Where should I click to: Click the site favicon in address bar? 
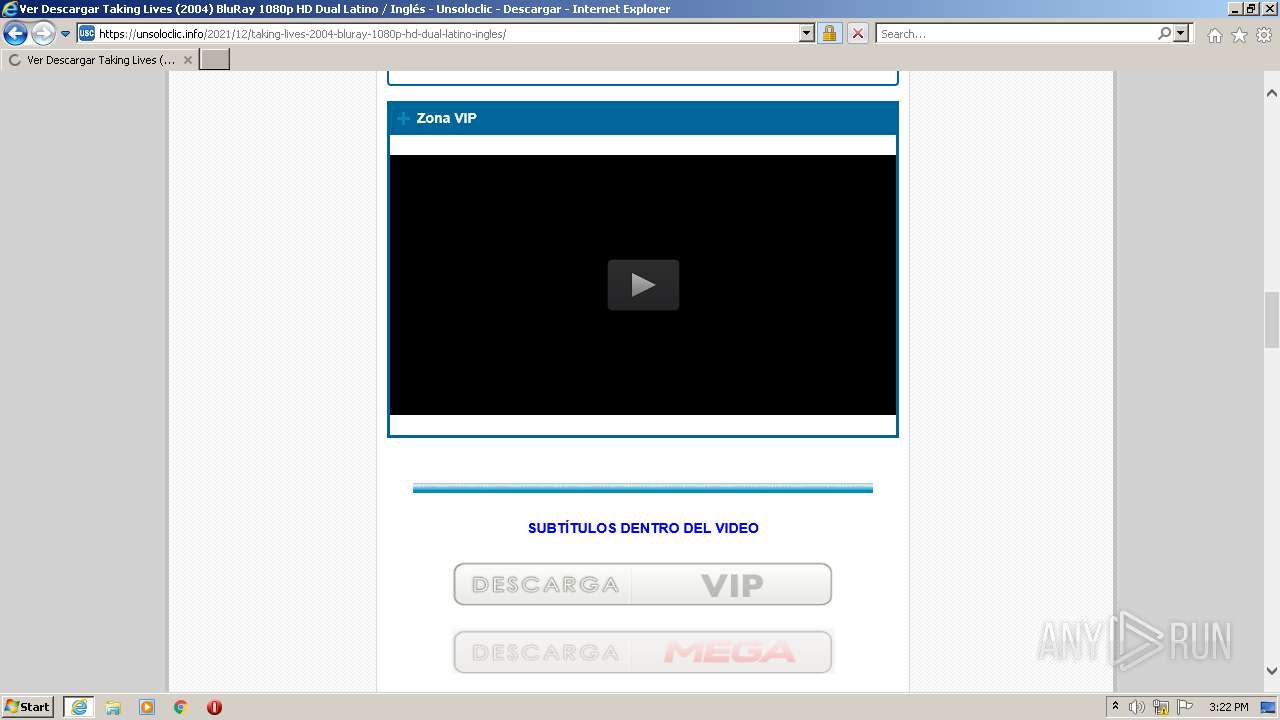click(87, 34)
